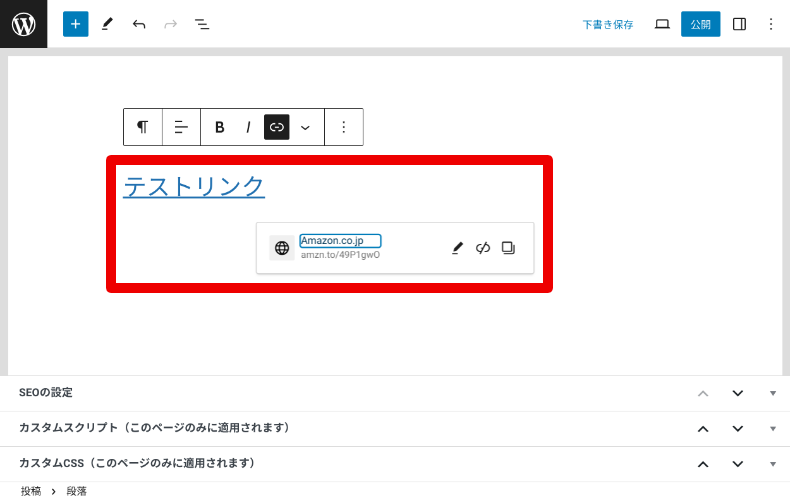
Task: Collapse the SEOの設定 panel triangle
Action: coord(773,393)
